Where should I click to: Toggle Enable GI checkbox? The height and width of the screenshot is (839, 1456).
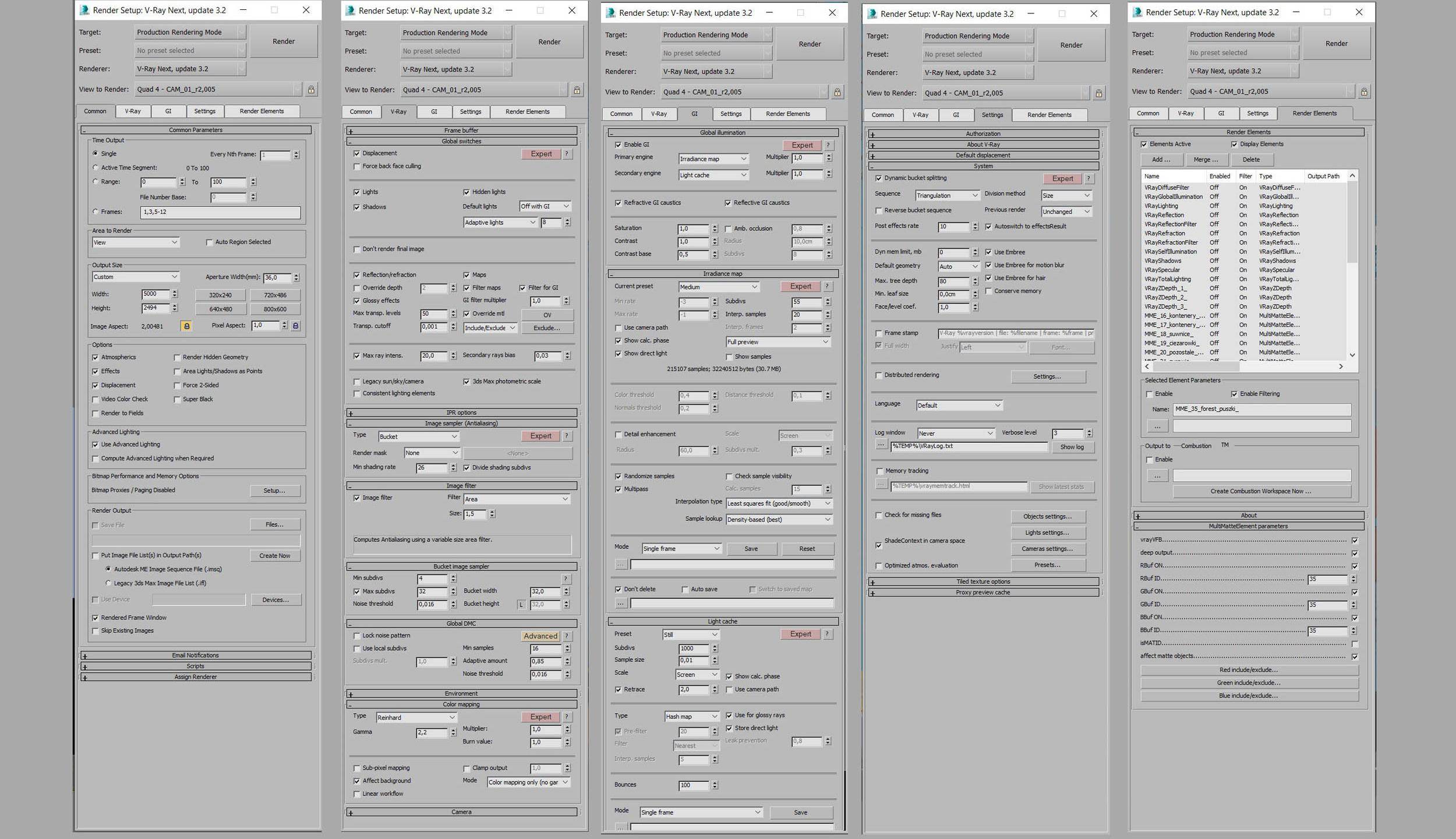point(619,145)
